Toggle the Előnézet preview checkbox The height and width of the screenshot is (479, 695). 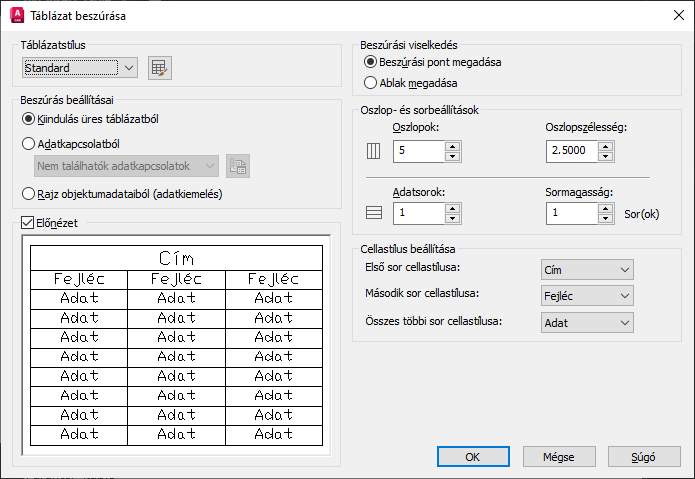28,222
